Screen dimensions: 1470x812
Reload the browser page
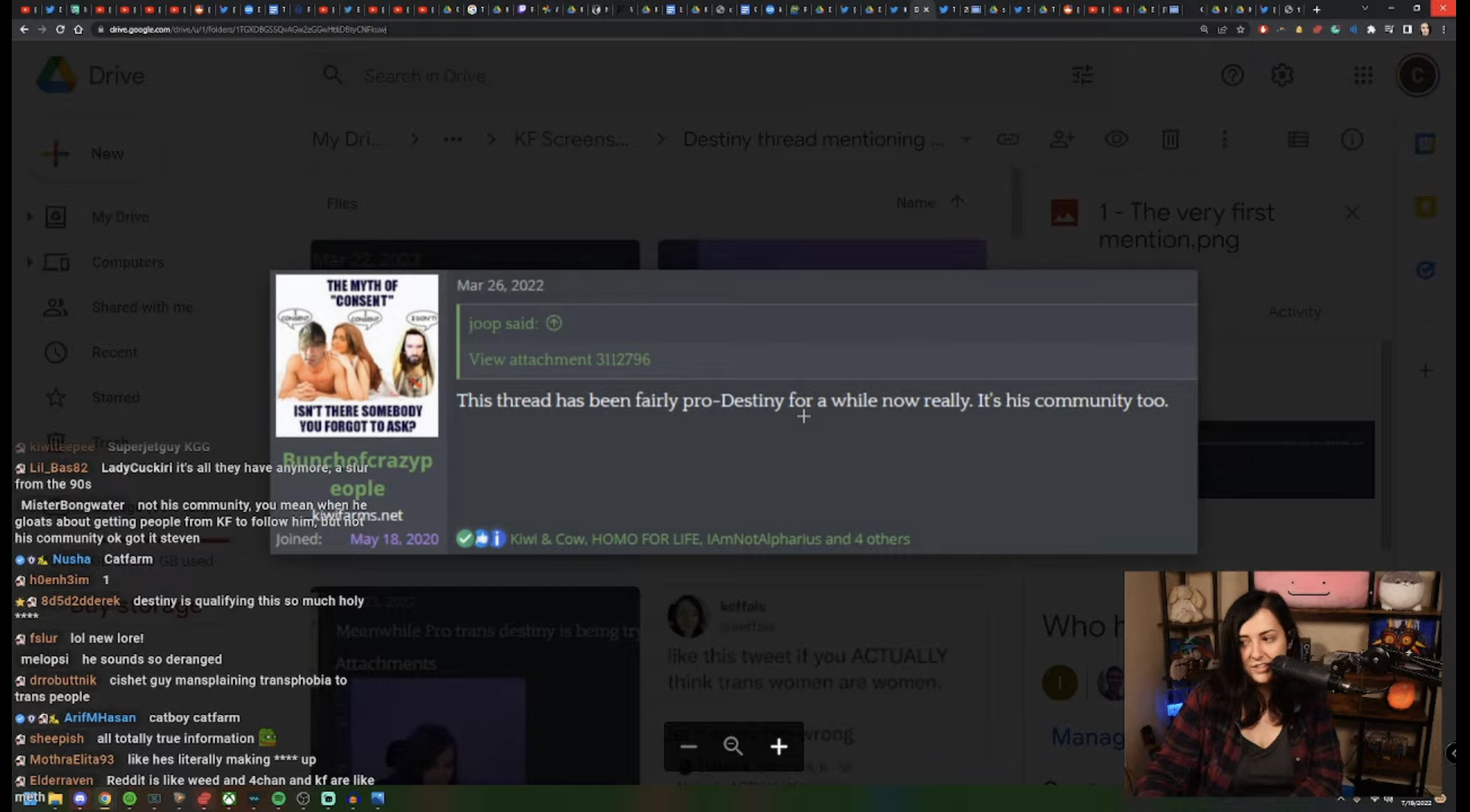click(x=60, y=29)
